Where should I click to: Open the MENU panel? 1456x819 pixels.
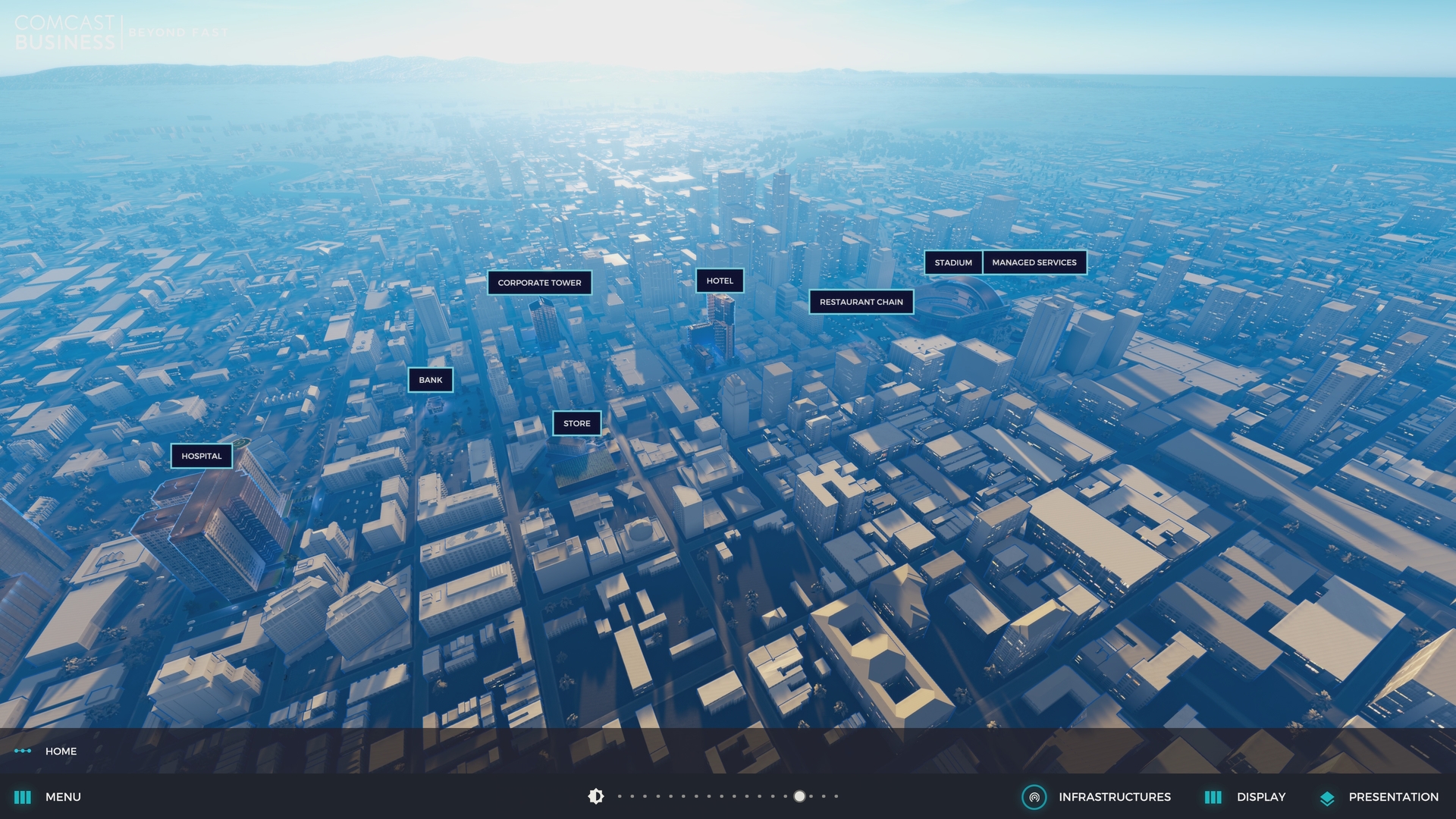coord(63,797)
